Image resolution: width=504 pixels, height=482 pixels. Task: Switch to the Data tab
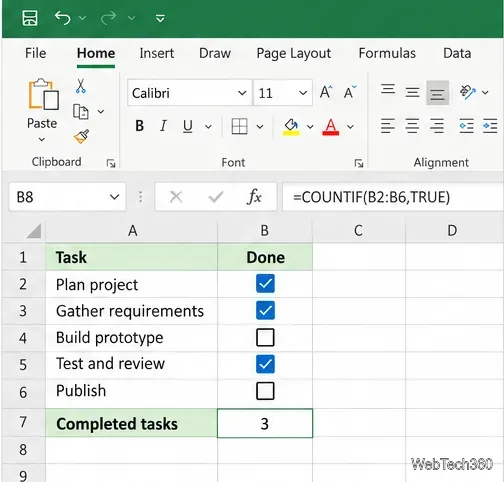point(457,53)
